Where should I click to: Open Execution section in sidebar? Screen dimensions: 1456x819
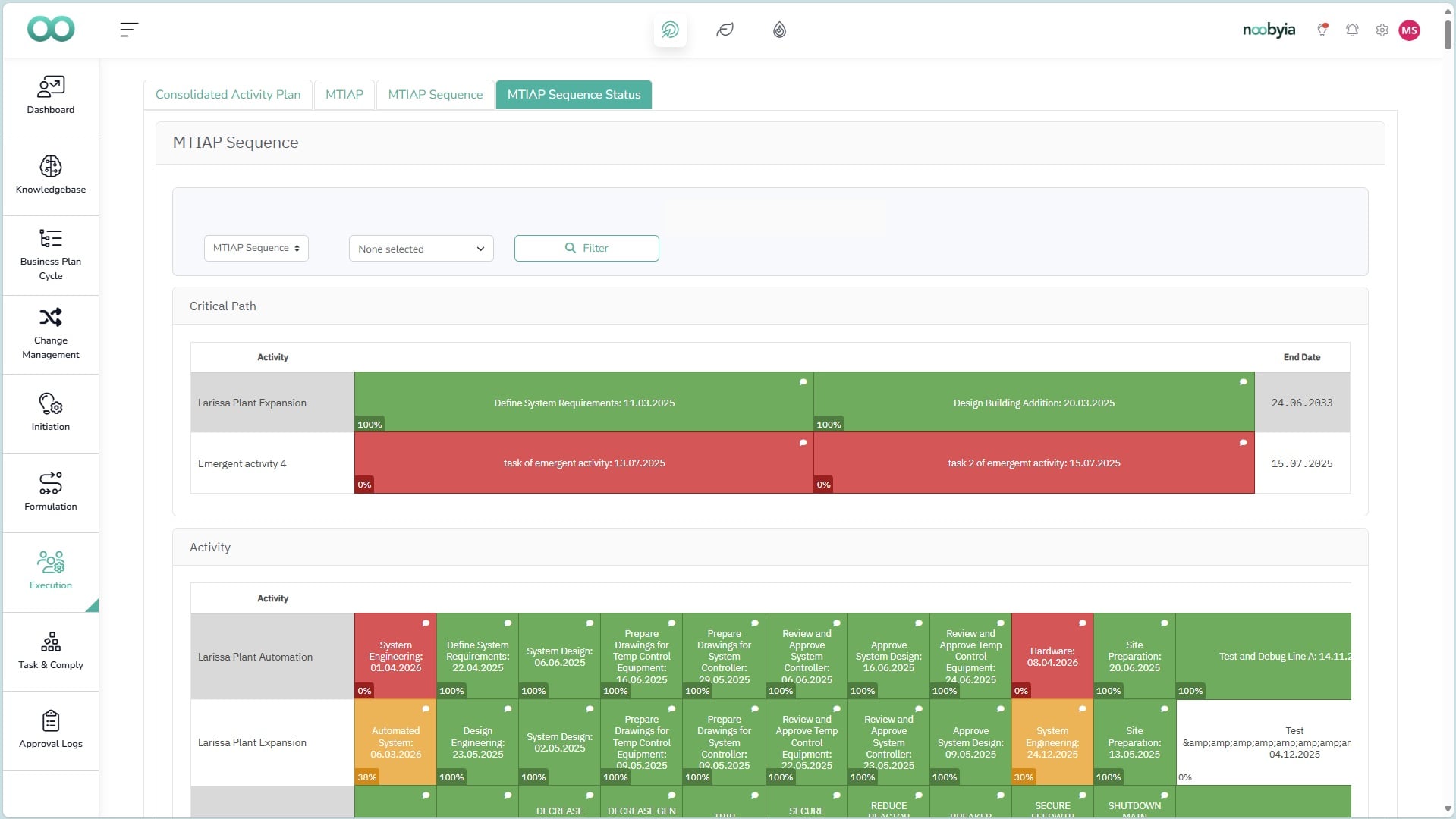click(51, 572)
